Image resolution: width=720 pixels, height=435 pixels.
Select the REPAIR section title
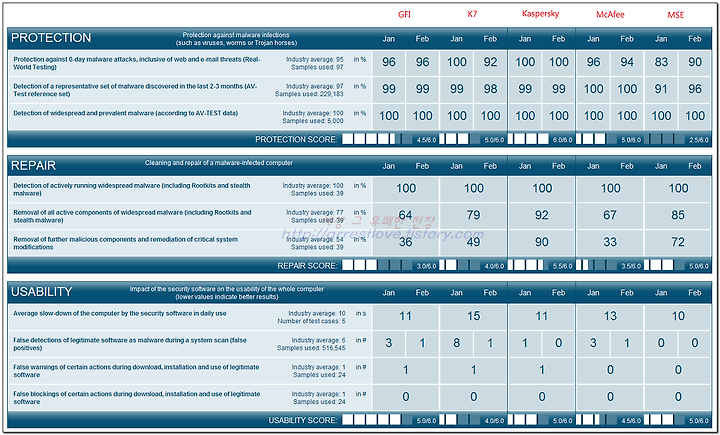34,166
